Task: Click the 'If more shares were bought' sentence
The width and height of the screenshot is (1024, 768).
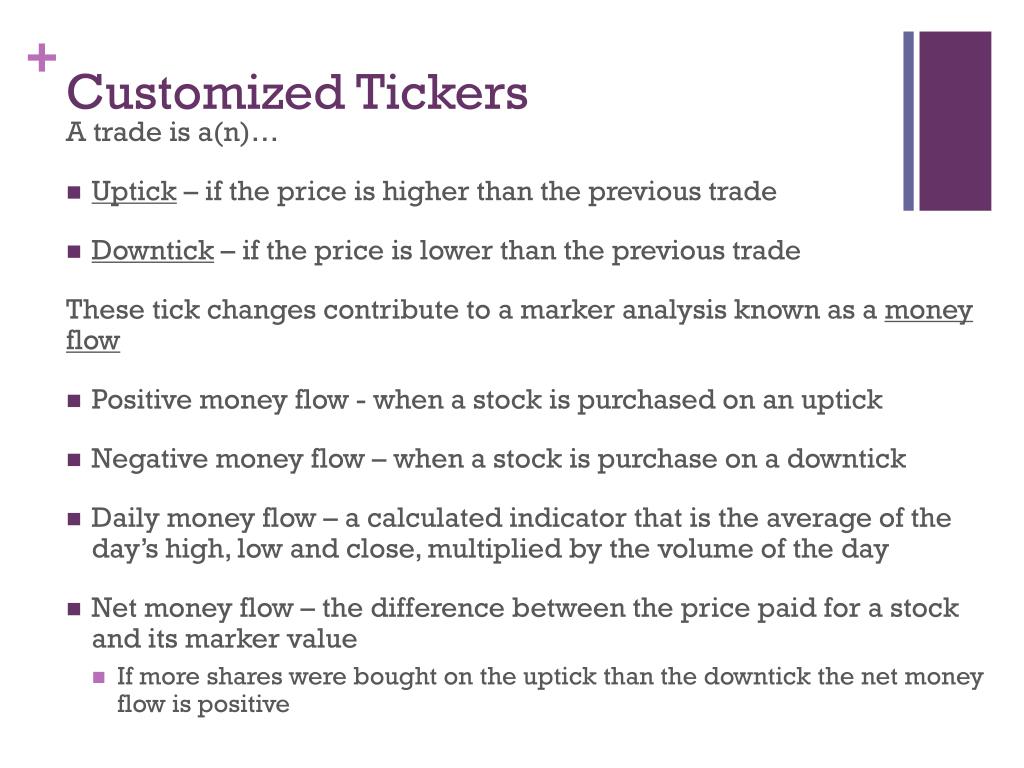Action: pos(550,690)
